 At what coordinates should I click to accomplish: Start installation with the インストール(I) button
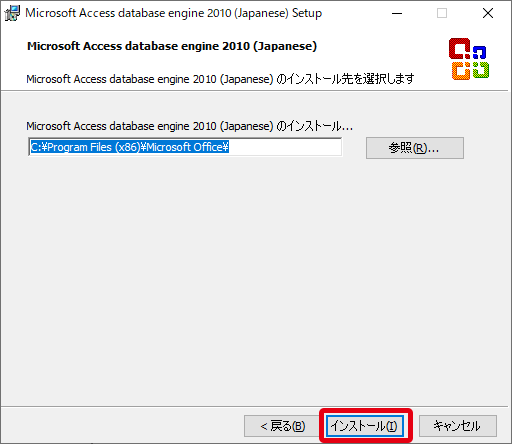pyautogui.click(x=365, y=426)
